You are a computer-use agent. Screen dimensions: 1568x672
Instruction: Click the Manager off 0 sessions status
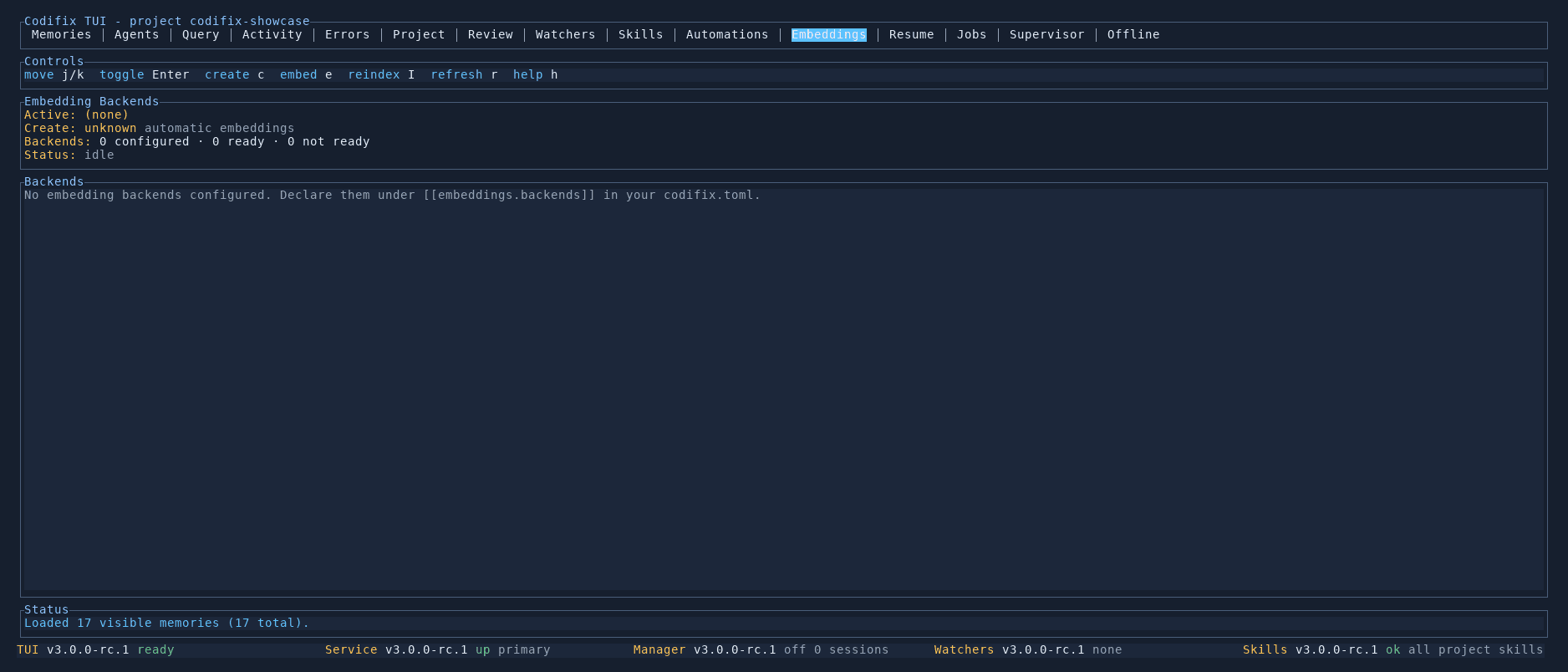point(761,649)
